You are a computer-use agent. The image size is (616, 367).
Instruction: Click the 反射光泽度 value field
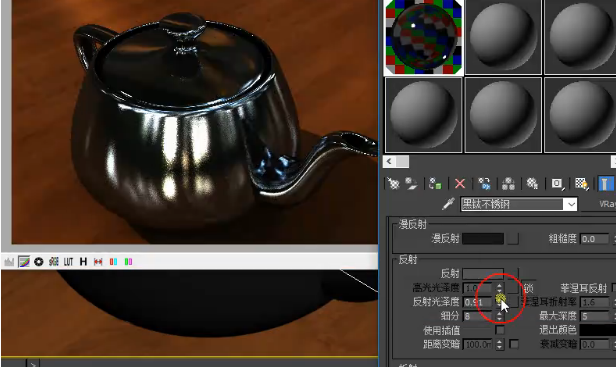click(477, 302)
